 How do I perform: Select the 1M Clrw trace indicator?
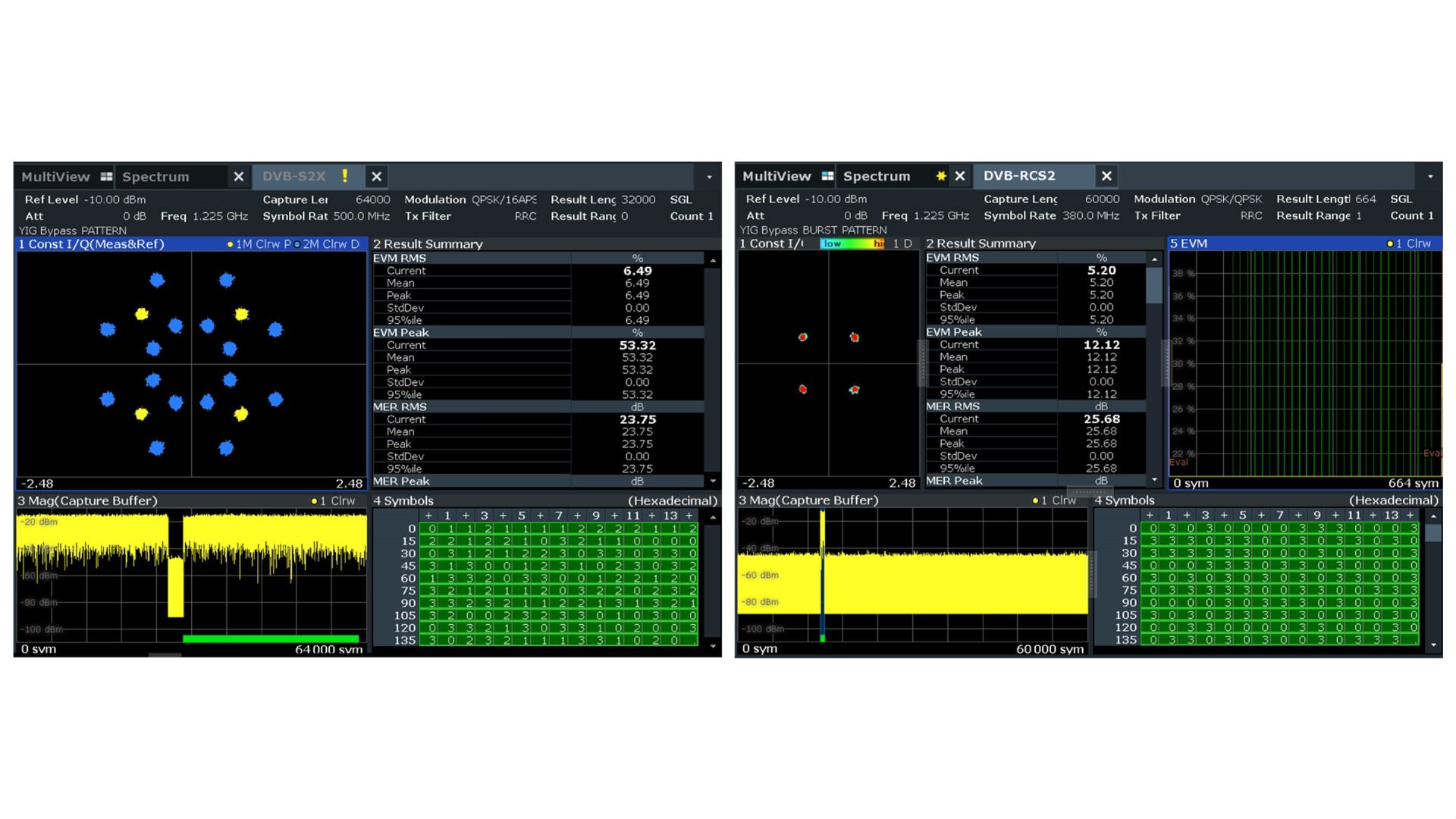[257, 244]
